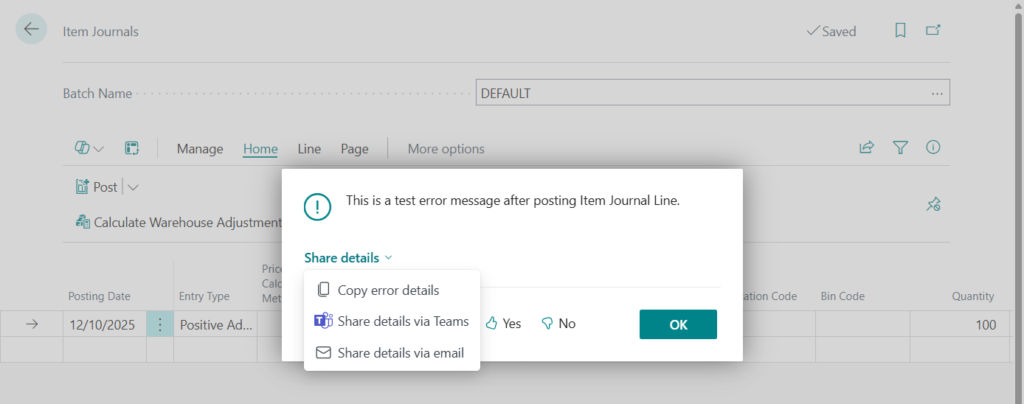The height and width of the screenshot is (404, 1024).
Task: Click More options
Action: [x=446, y=149]
